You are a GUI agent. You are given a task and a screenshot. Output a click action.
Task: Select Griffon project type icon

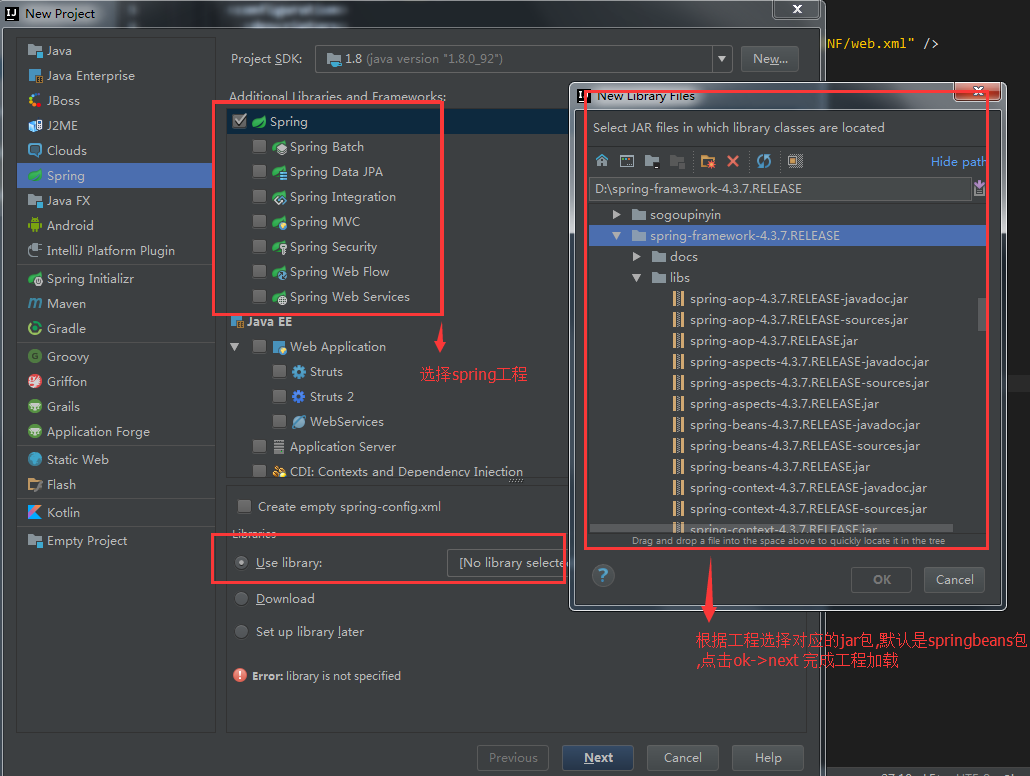[x=35, y=381]
